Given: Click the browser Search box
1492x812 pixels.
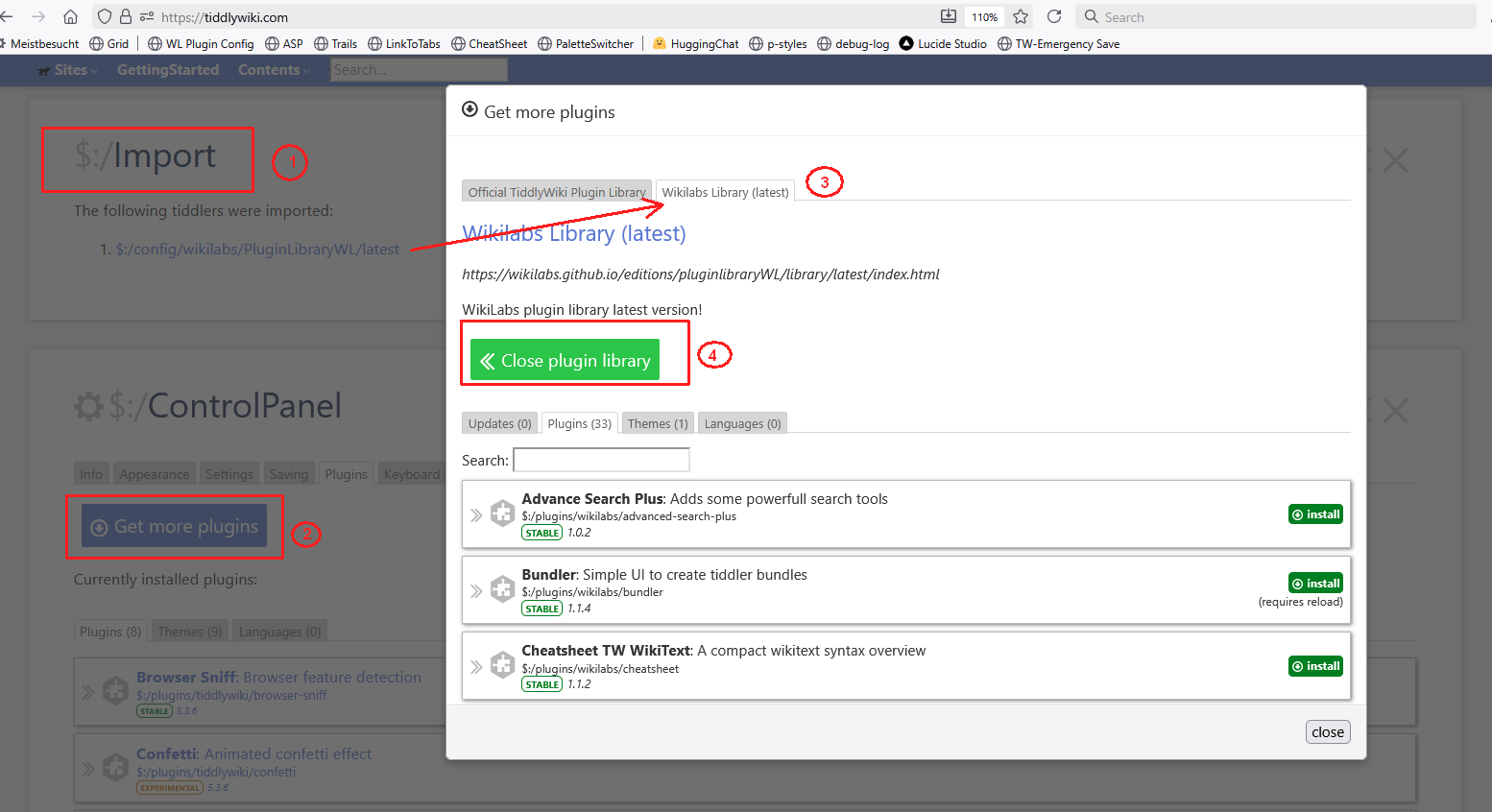Looking at the screenshot, I should point(1277,16).
